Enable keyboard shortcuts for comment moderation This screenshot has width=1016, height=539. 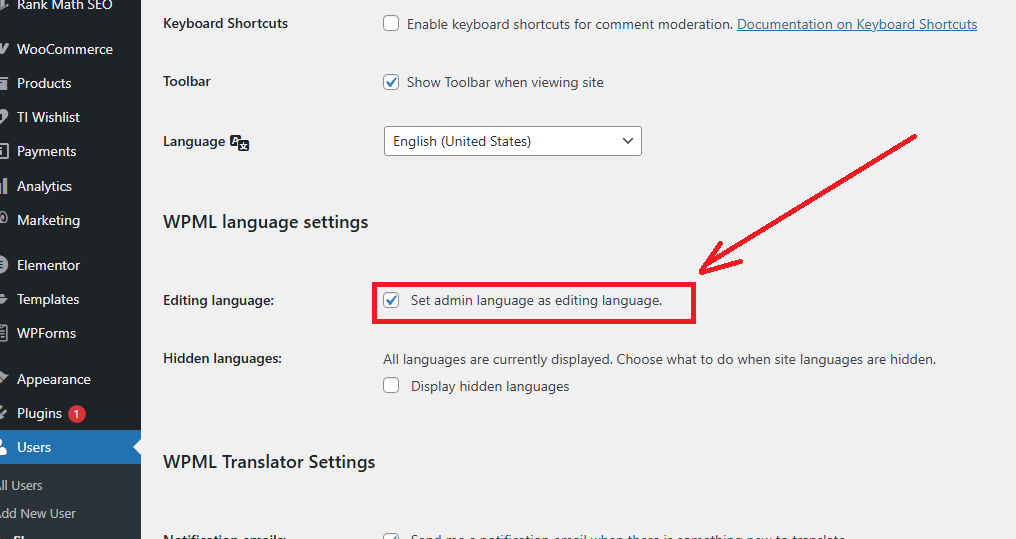point(391,24)
